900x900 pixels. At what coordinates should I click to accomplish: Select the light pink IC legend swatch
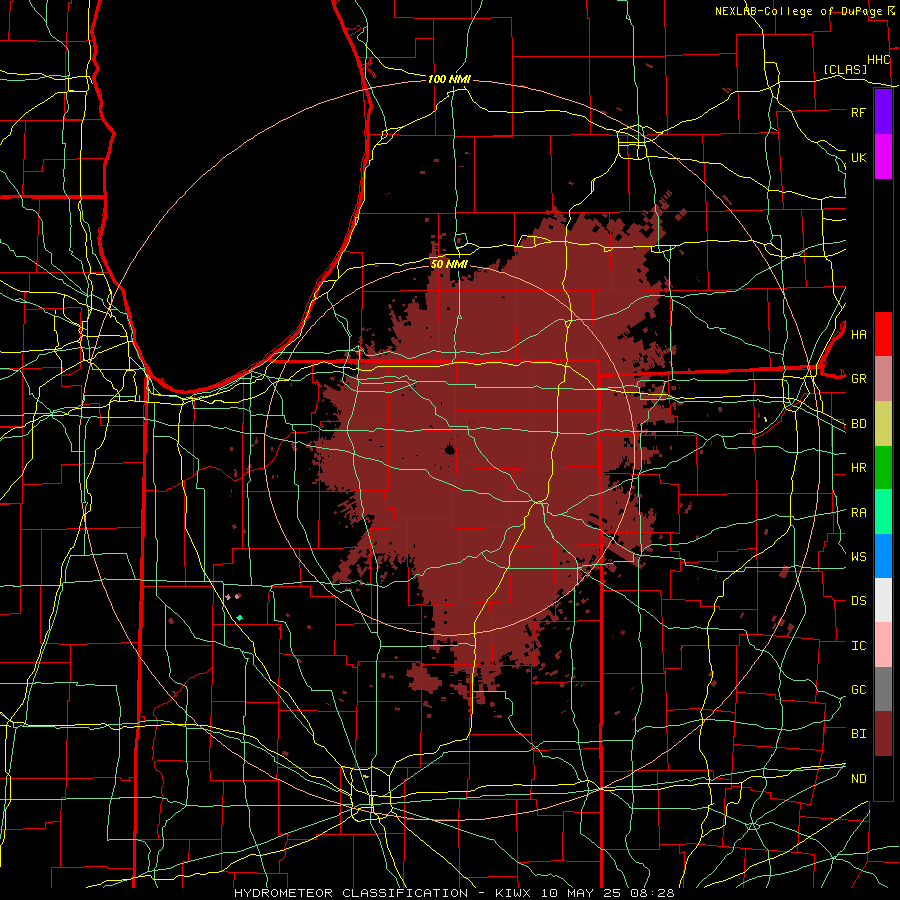click(883, 645)
